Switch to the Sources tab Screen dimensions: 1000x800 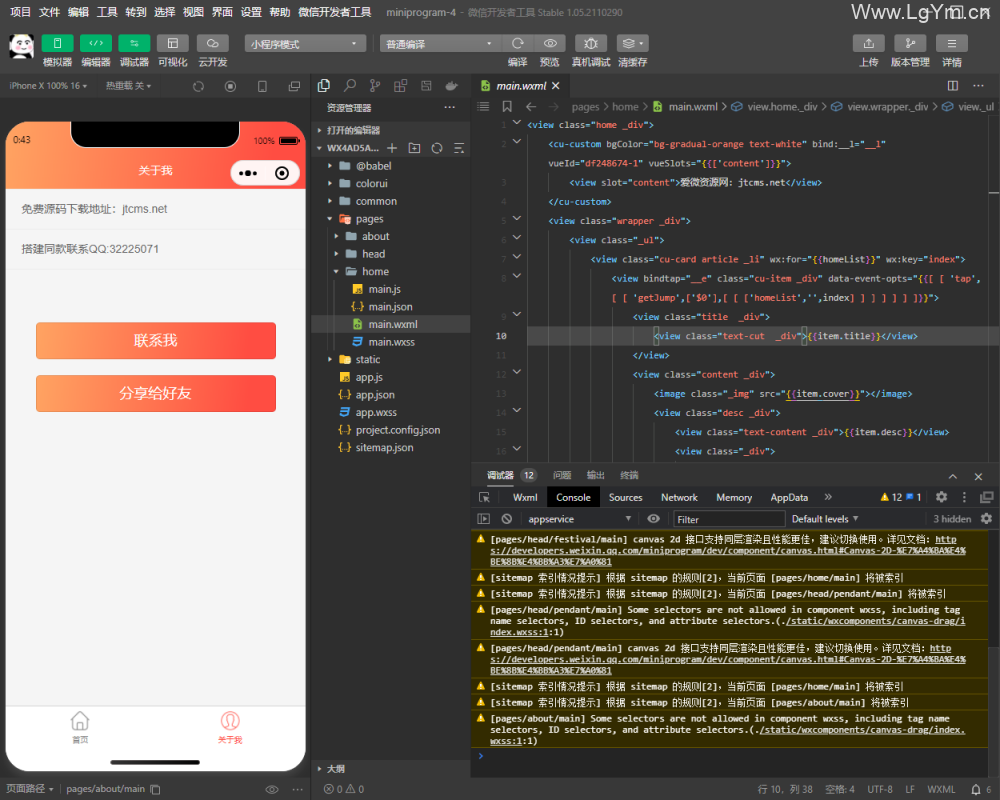625,498
